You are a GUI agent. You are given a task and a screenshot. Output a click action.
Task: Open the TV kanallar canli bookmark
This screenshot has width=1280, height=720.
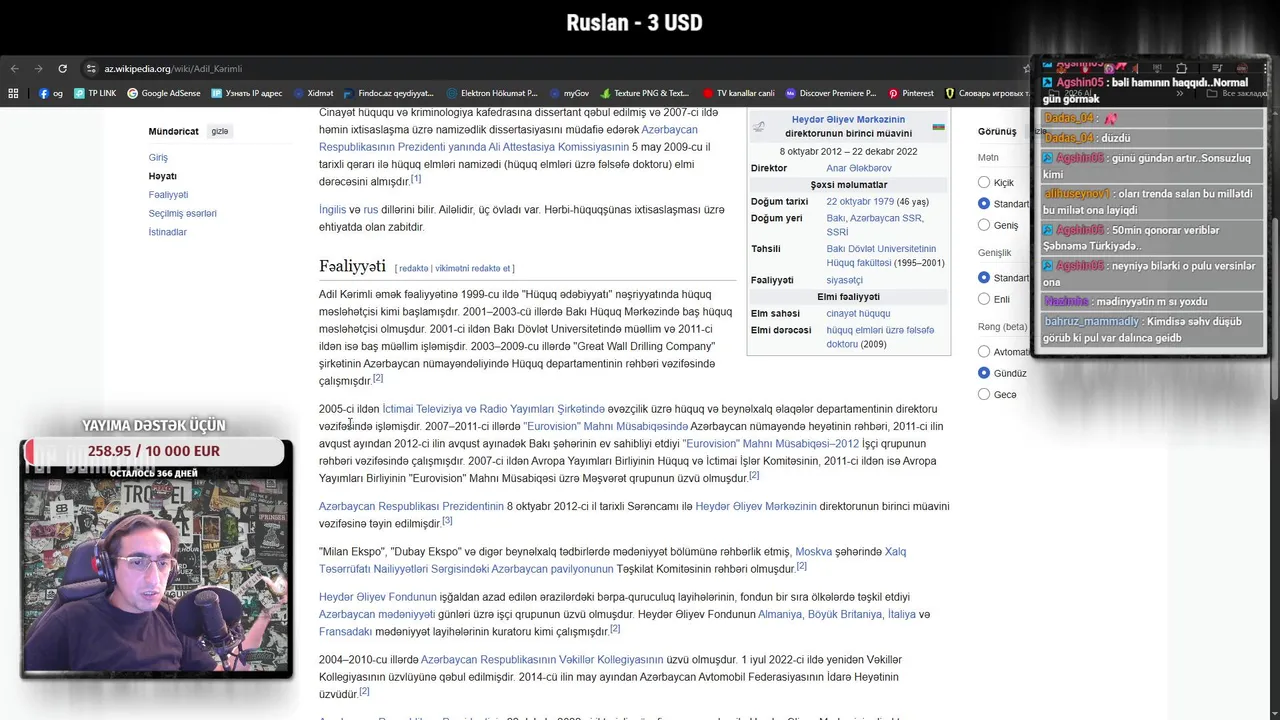pyautogui.click(x=739, y=93)
